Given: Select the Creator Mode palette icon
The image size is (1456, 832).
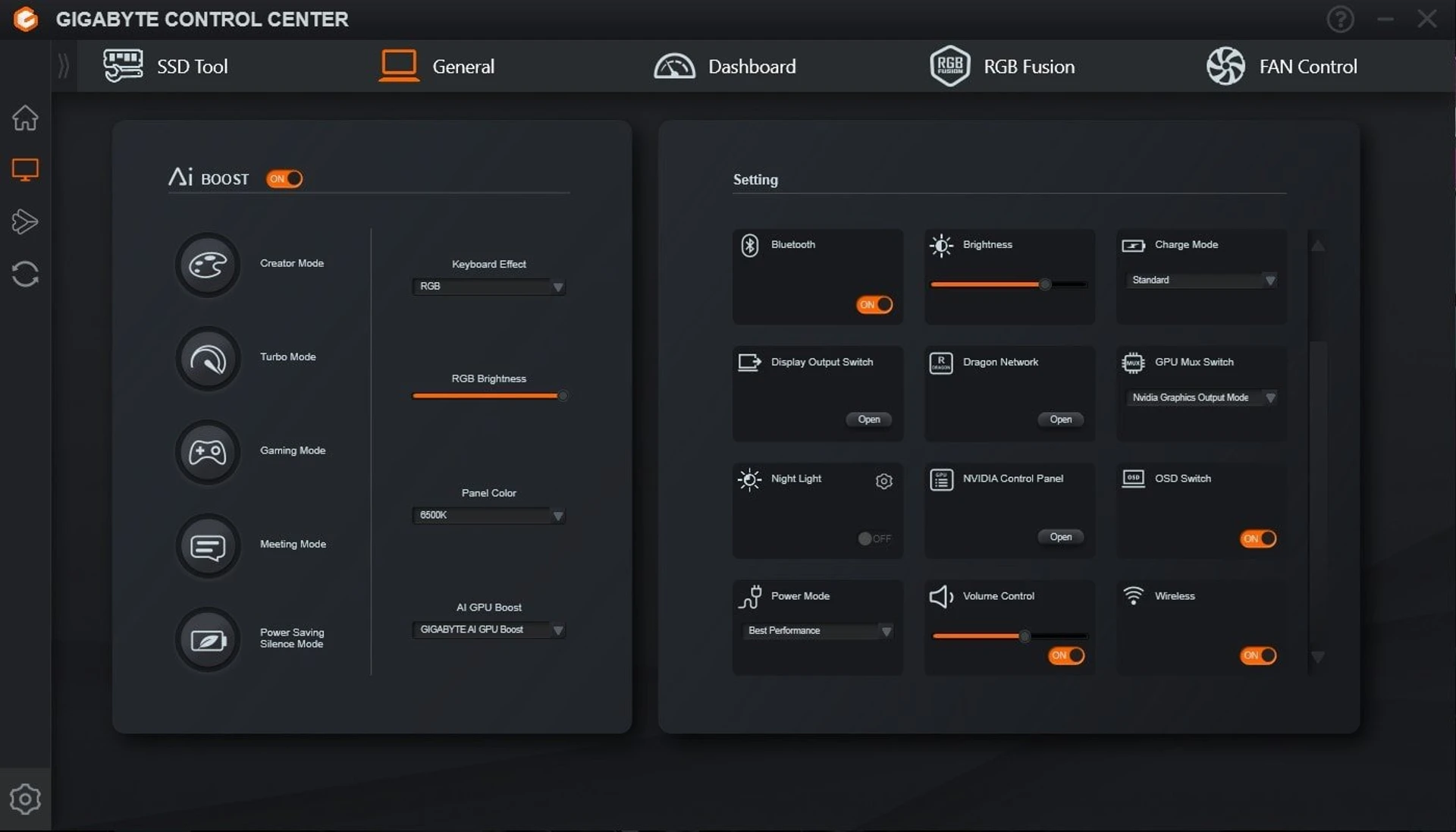Looking at the screenshot, I should (207, 265).
